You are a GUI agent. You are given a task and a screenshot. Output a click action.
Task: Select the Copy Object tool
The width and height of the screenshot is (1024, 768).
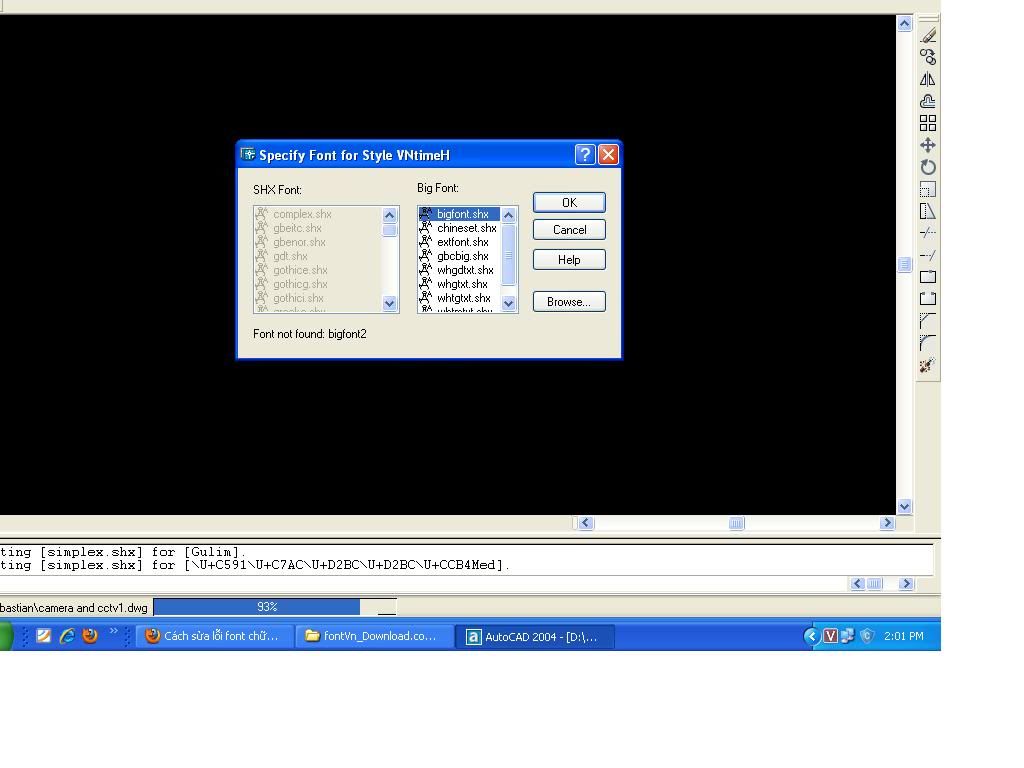[928, 57]
